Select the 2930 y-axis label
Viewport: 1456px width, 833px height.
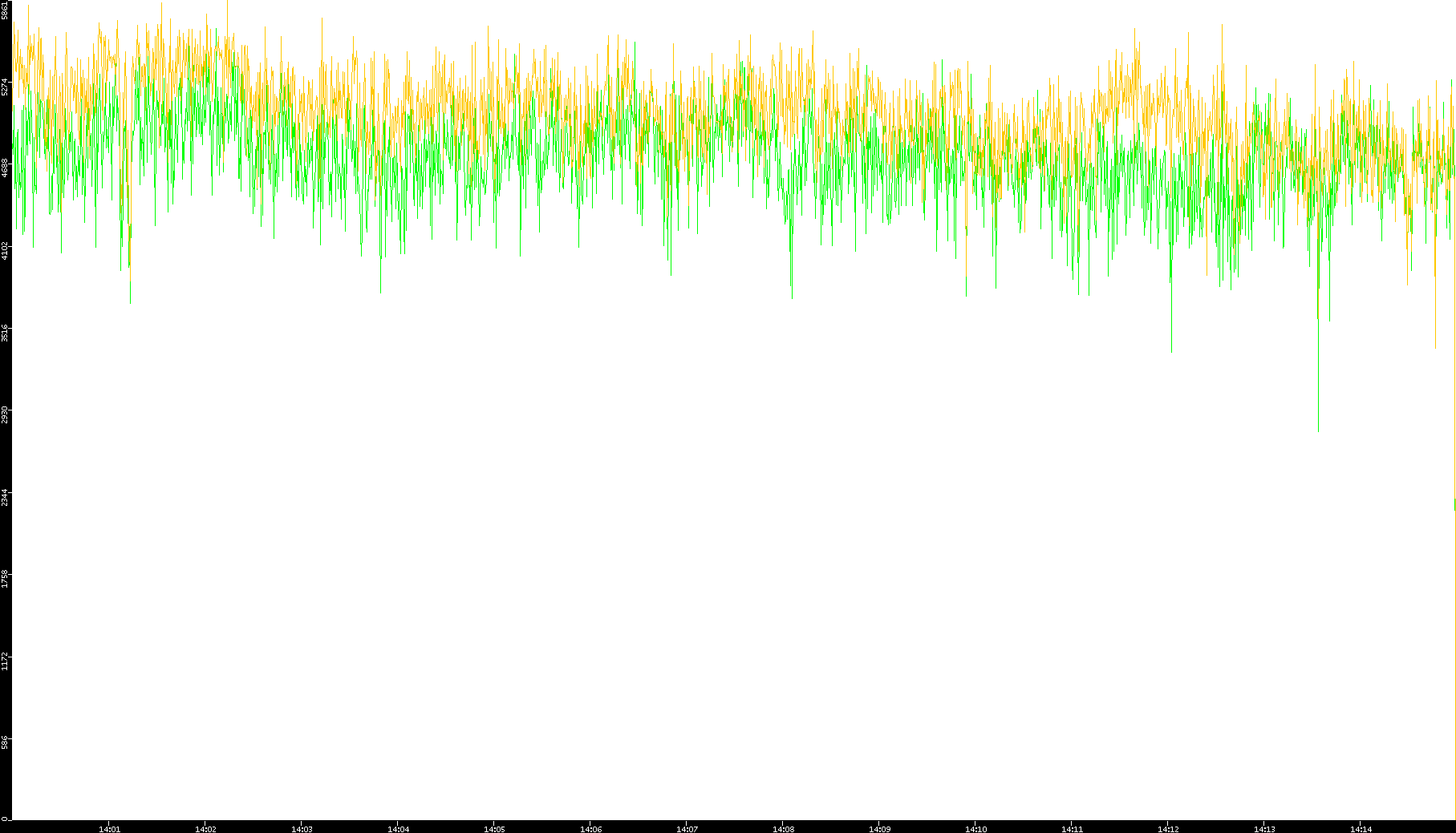point(6,414)
